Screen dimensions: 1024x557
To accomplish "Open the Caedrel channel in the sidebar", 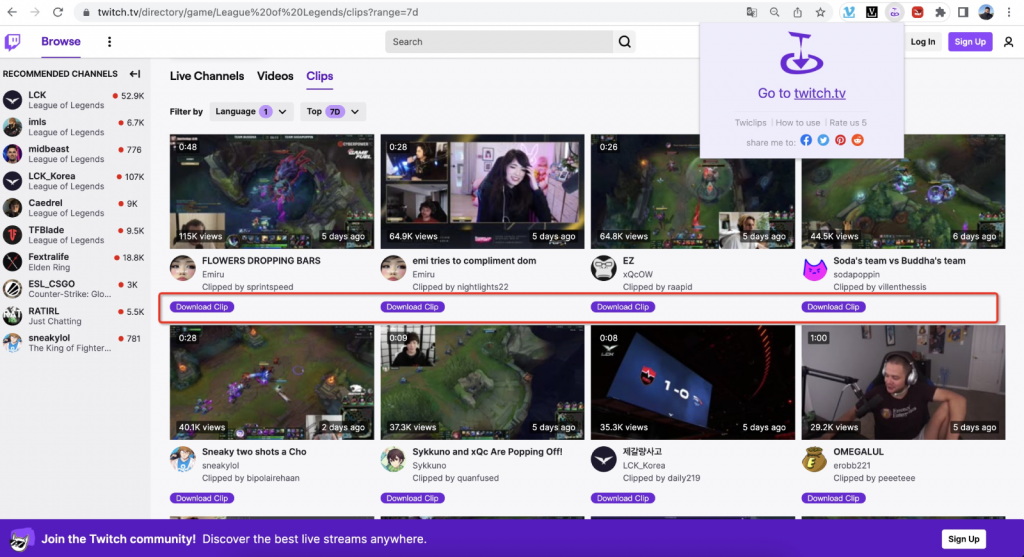I will (x=73, y=208).
